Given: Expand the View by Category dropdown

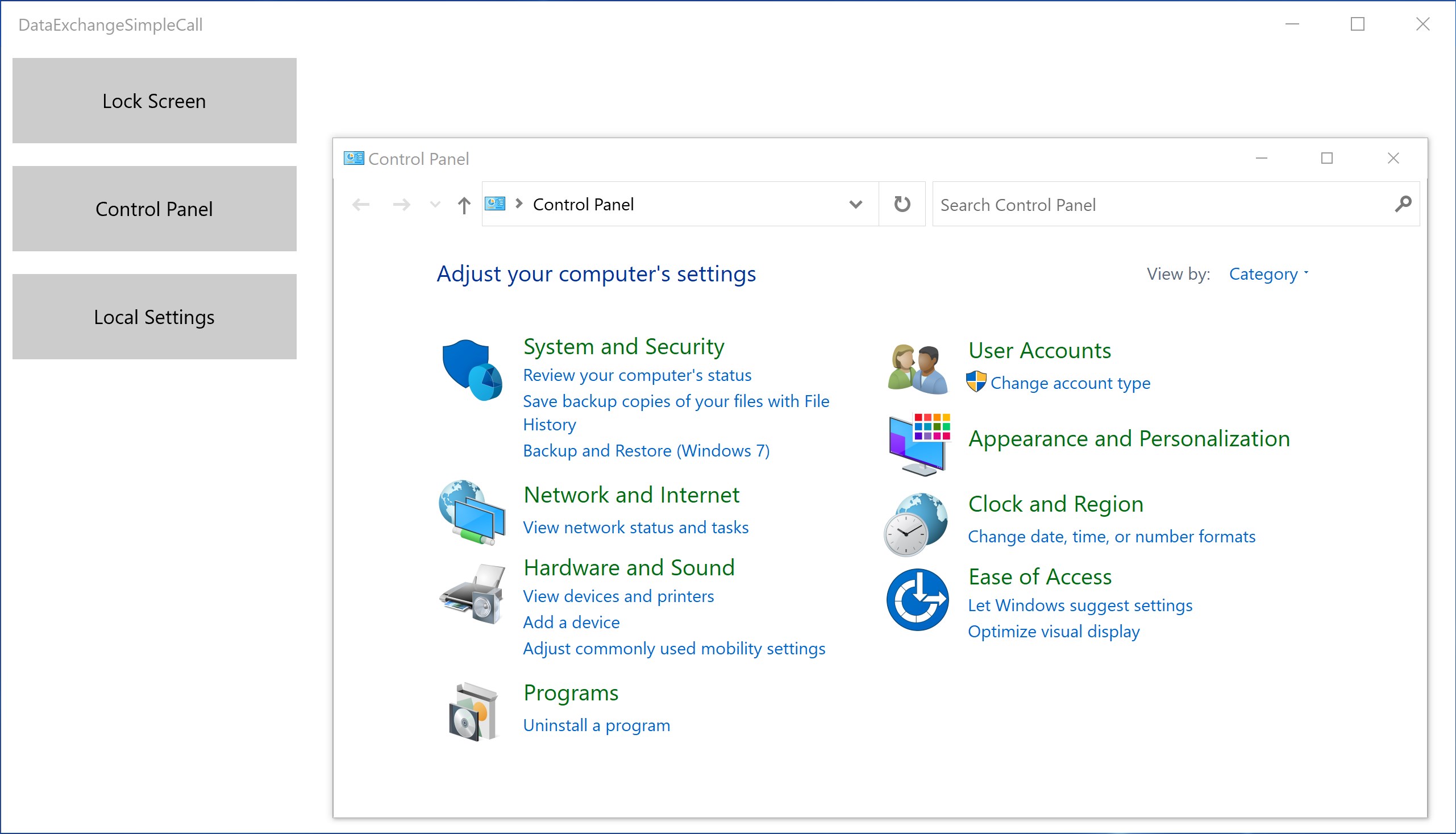Looking at the screenshot, I should click(1269, 275).
